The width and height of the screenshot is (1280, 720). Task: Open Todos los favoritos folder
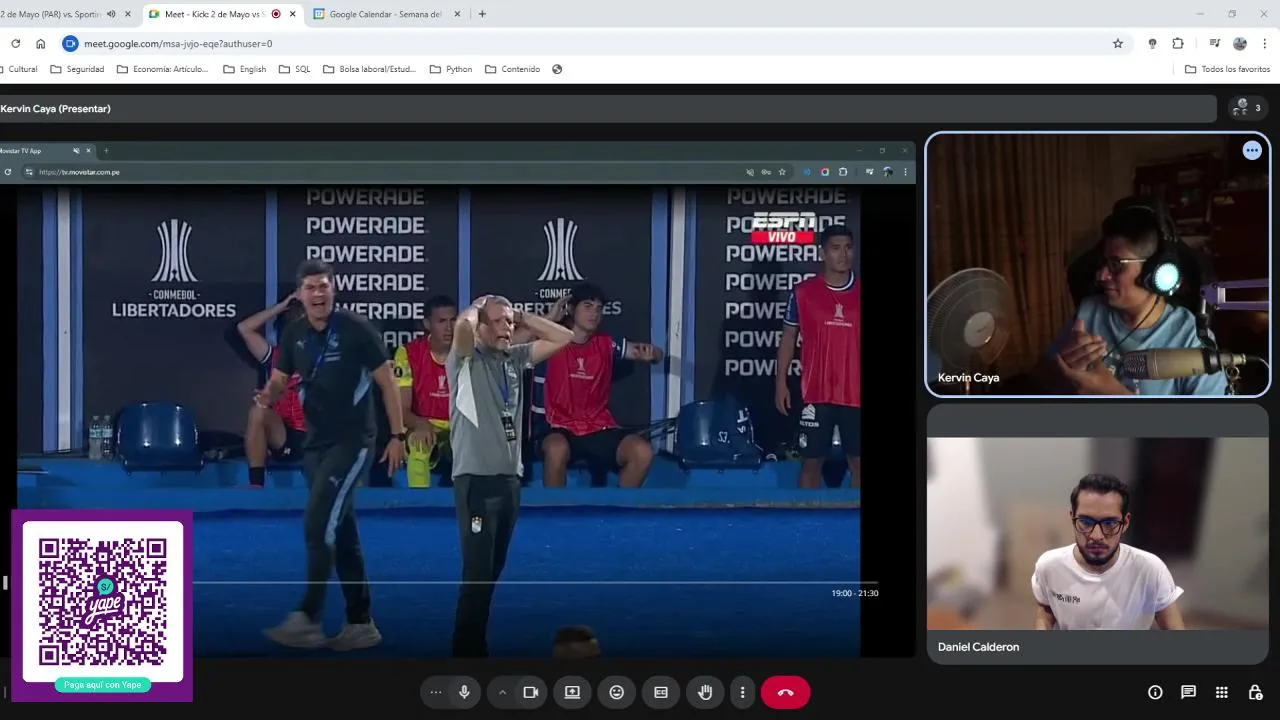click(1227, 69)
